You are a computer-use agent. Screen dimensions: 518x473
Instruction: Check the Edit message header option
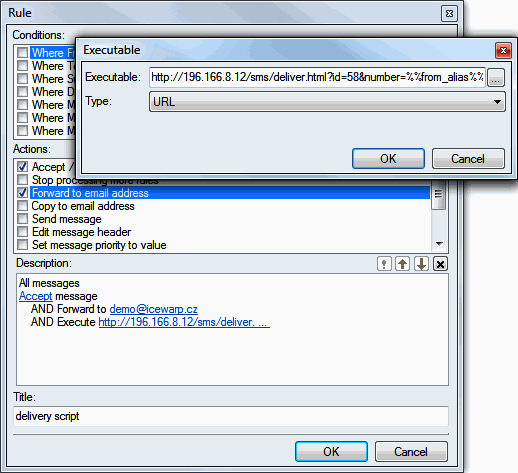[x=22, y=232]
